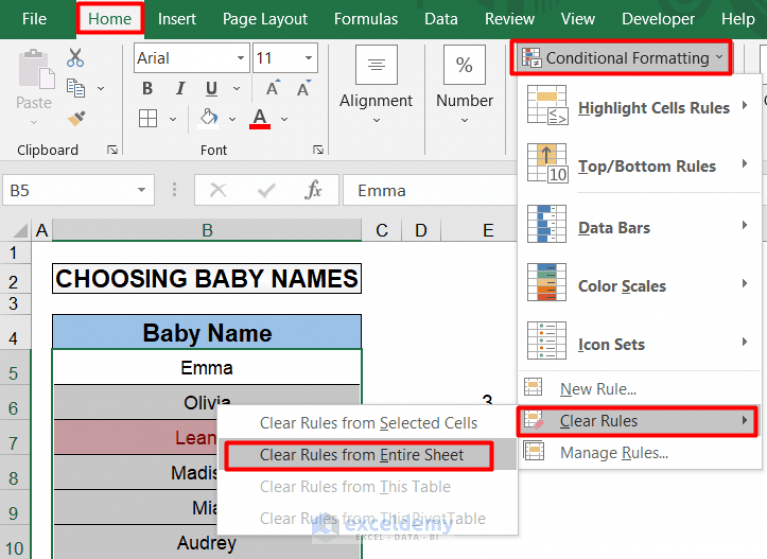Switch to the Review tab
Viewport: 767px width, 559px height.
tap(510, 19)
